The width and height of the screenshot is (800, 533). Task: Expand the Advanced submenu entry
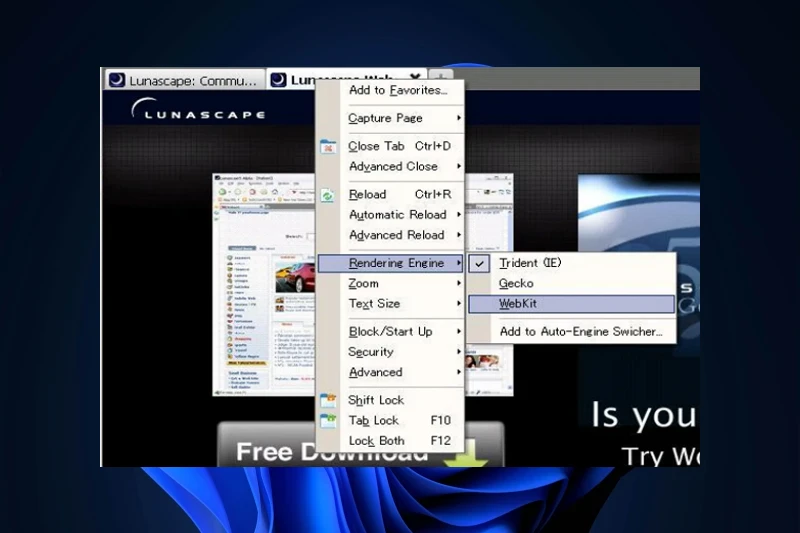tap(391, 373)
